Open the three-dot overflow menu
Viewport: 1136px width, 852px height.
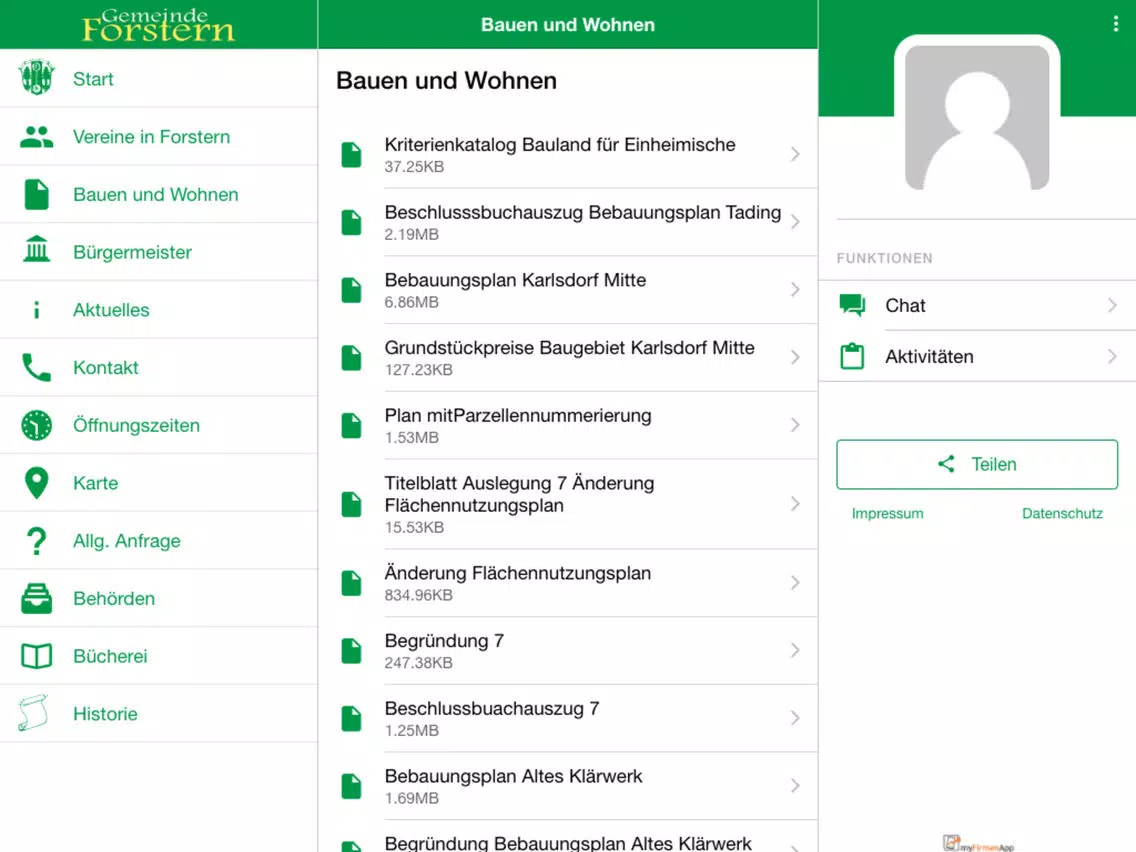click(1115, 24)
